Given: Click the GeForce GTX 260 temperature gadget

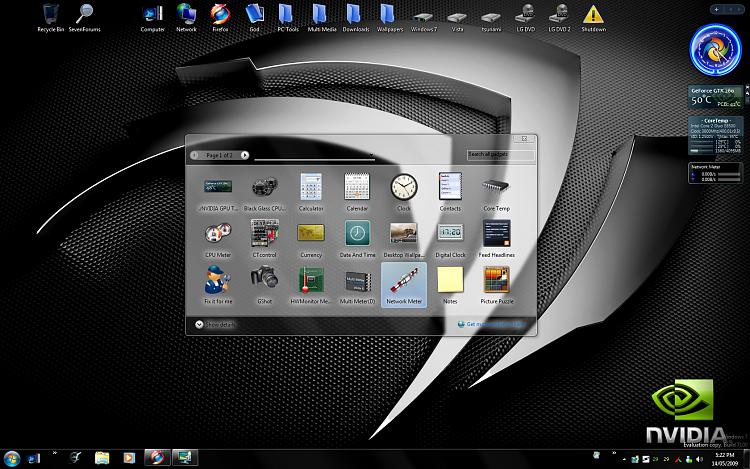Looking at the screenshot, I should 716,97.
